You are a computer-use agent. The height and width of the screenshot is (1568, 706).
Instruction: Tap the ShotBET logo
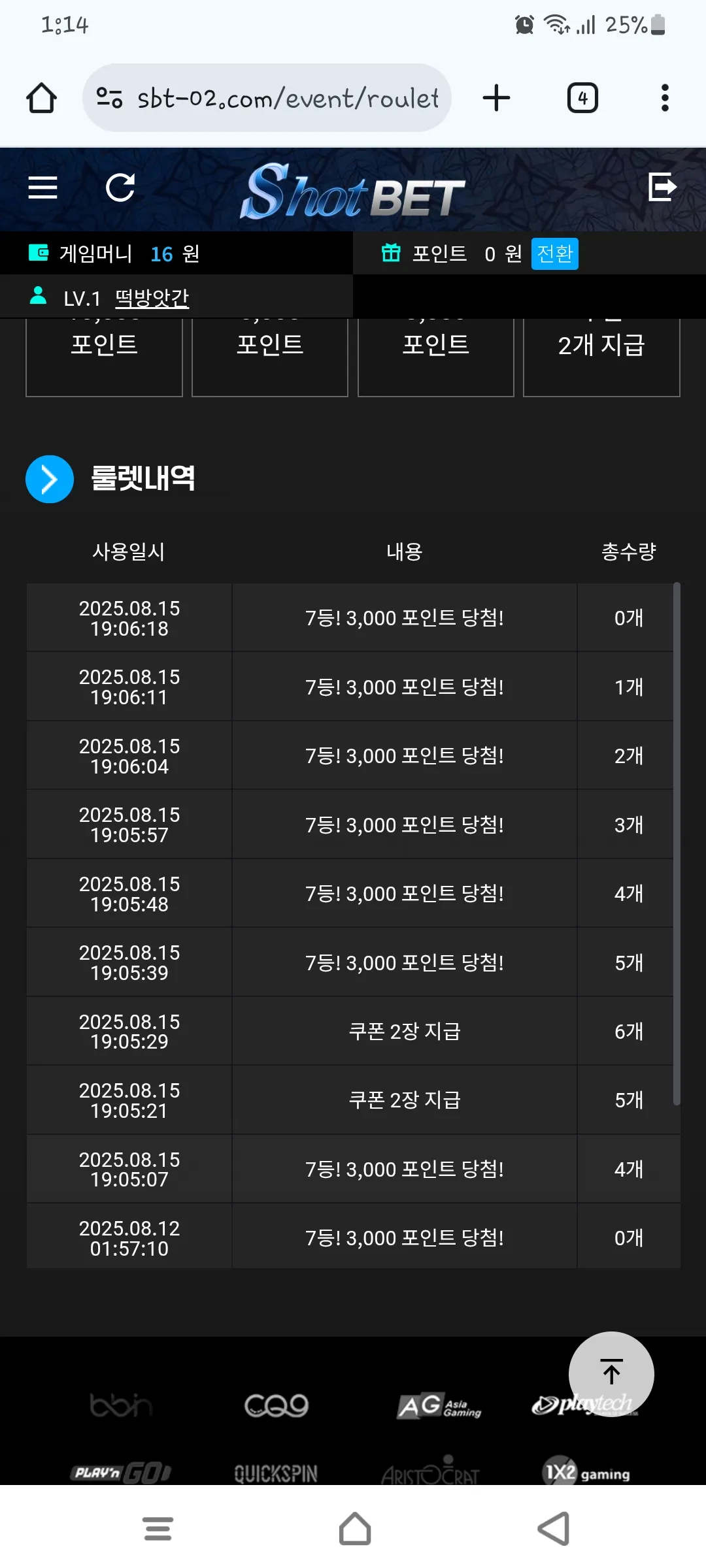coord(352,191)
